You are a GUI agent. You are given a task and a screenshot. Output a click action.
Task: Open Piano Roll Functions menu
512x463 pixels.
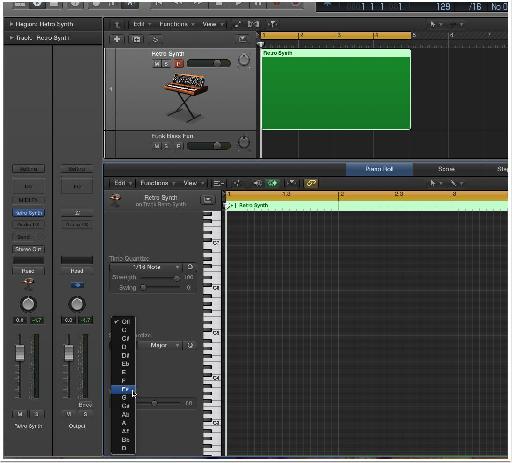[158, 183]
